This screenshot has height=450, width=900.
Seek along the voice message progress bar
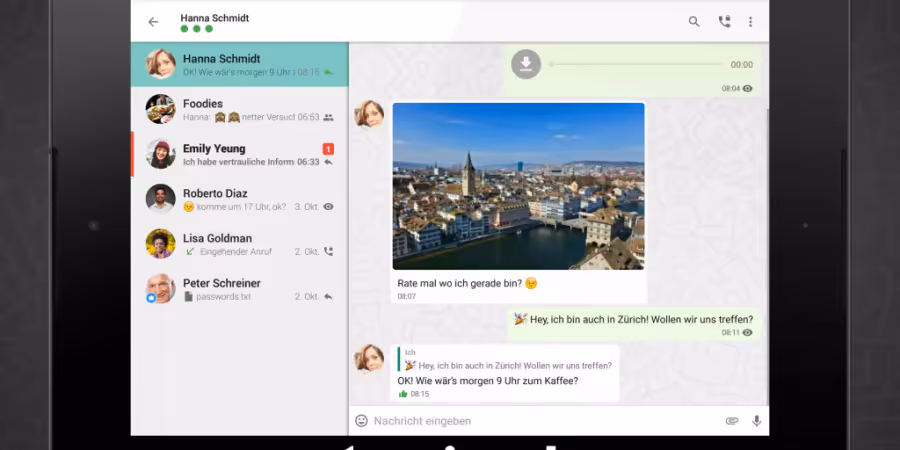635,65
